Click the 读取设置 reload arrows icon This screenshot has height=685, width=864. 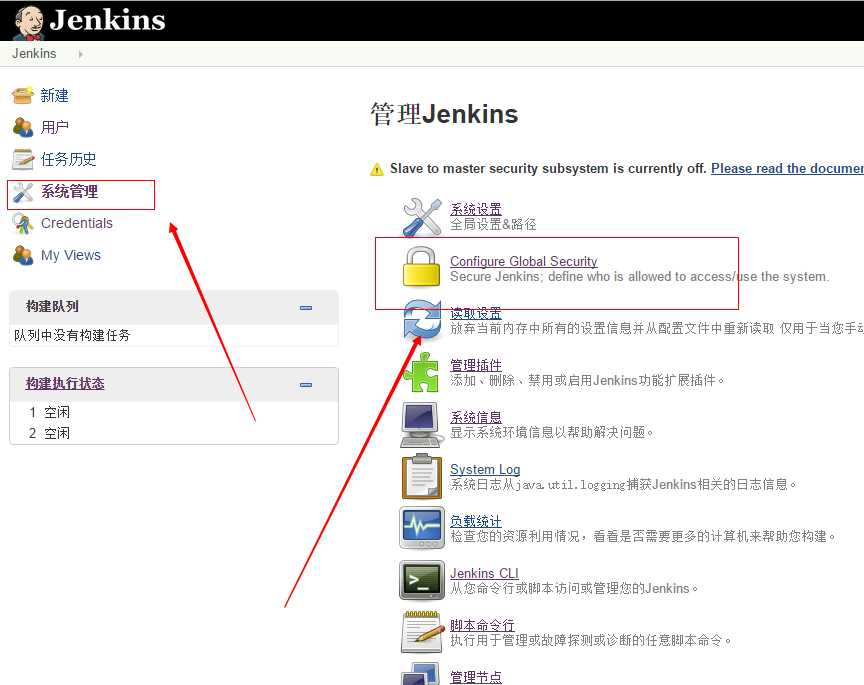click(422, 320)
